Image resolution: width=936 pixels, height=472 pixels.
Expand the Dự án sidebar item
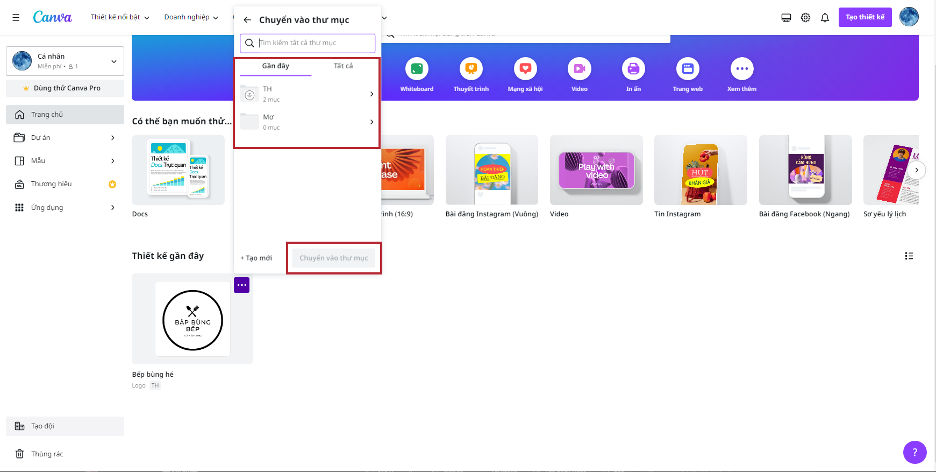[x=112, y=137]
